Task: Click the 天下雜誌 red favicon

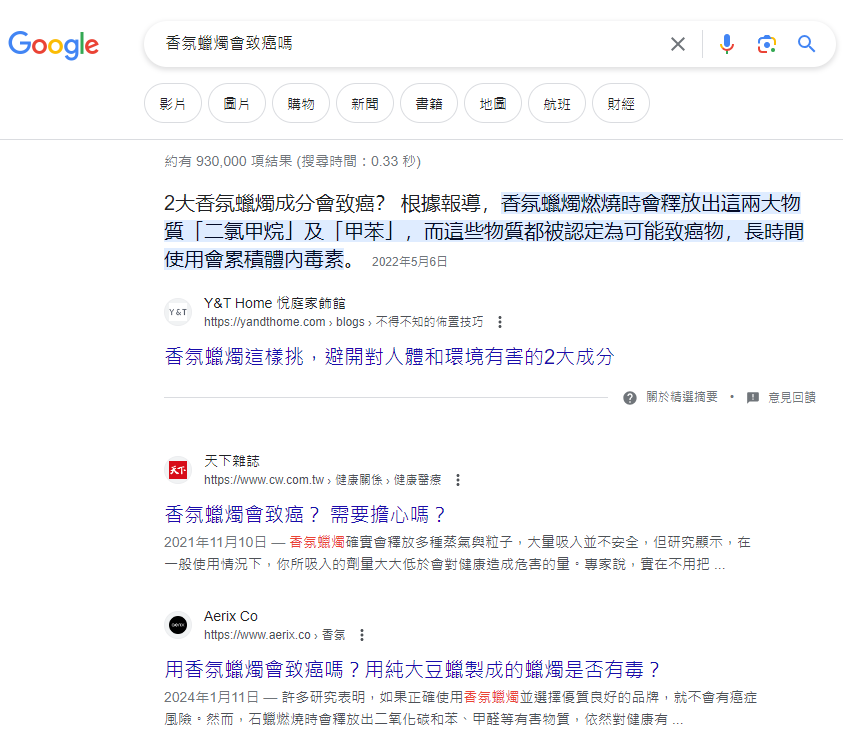Action: [178, 470]
